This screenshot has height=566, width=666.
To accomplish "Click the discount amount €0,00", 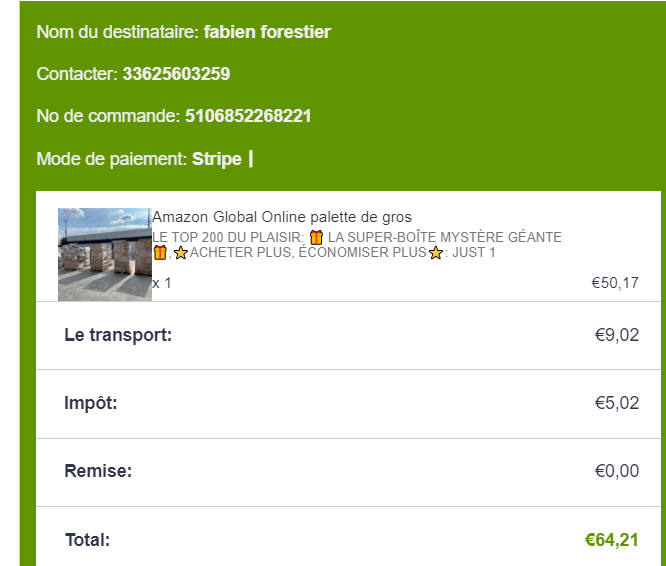I will click(x=617, y=471).
